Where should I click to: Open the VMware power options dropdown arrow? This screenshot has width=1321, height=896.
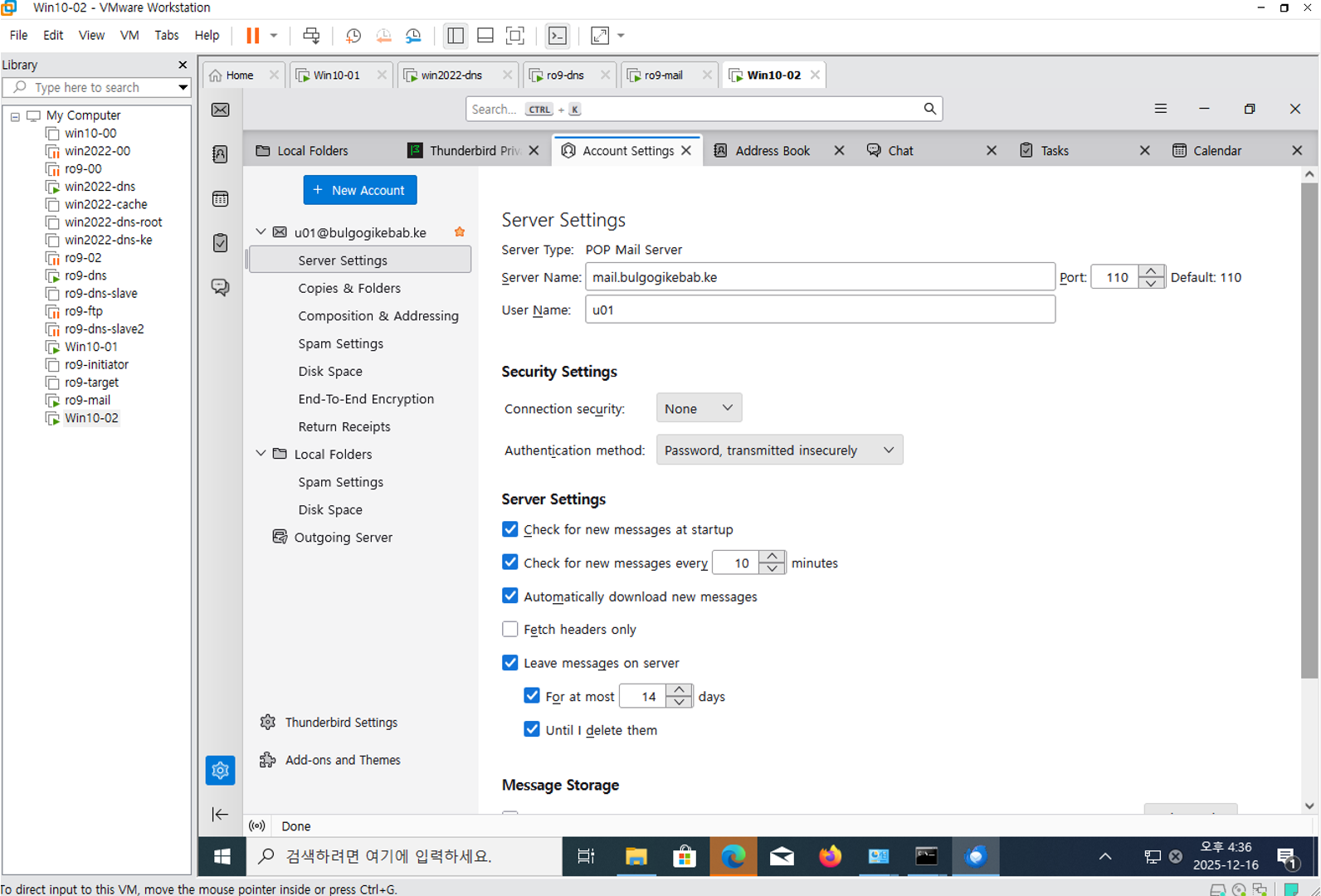(x=274, y=36)
